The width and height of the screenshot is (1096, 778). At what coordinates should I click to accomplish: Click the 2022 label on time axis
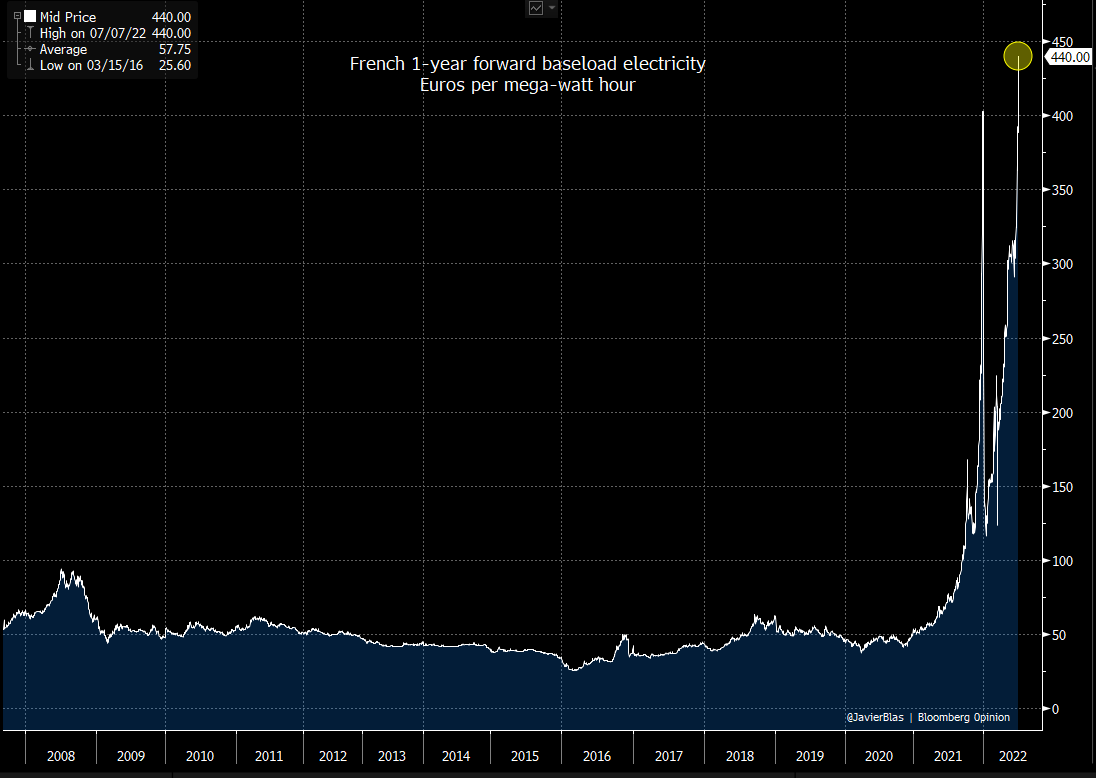[x=1013, y=756]
